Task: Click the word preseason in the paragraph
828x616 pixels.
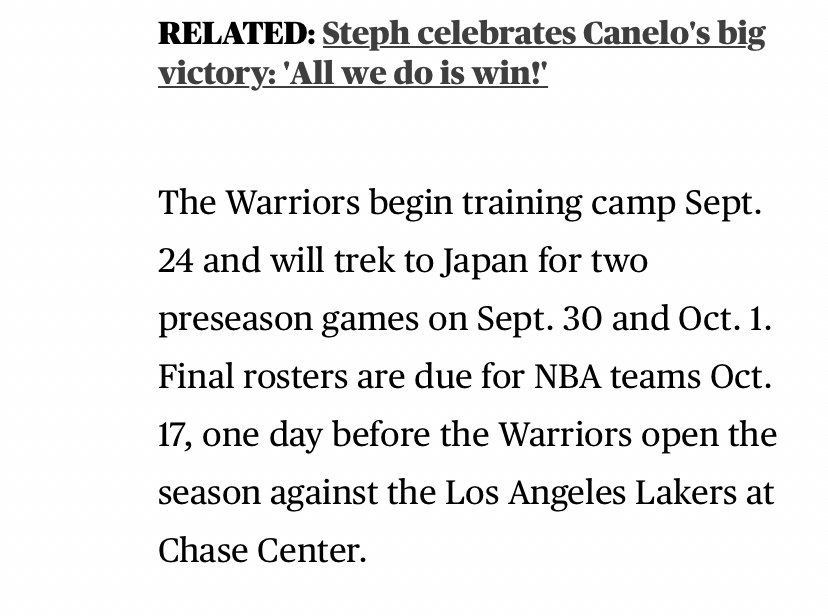Action: (236, 320)
